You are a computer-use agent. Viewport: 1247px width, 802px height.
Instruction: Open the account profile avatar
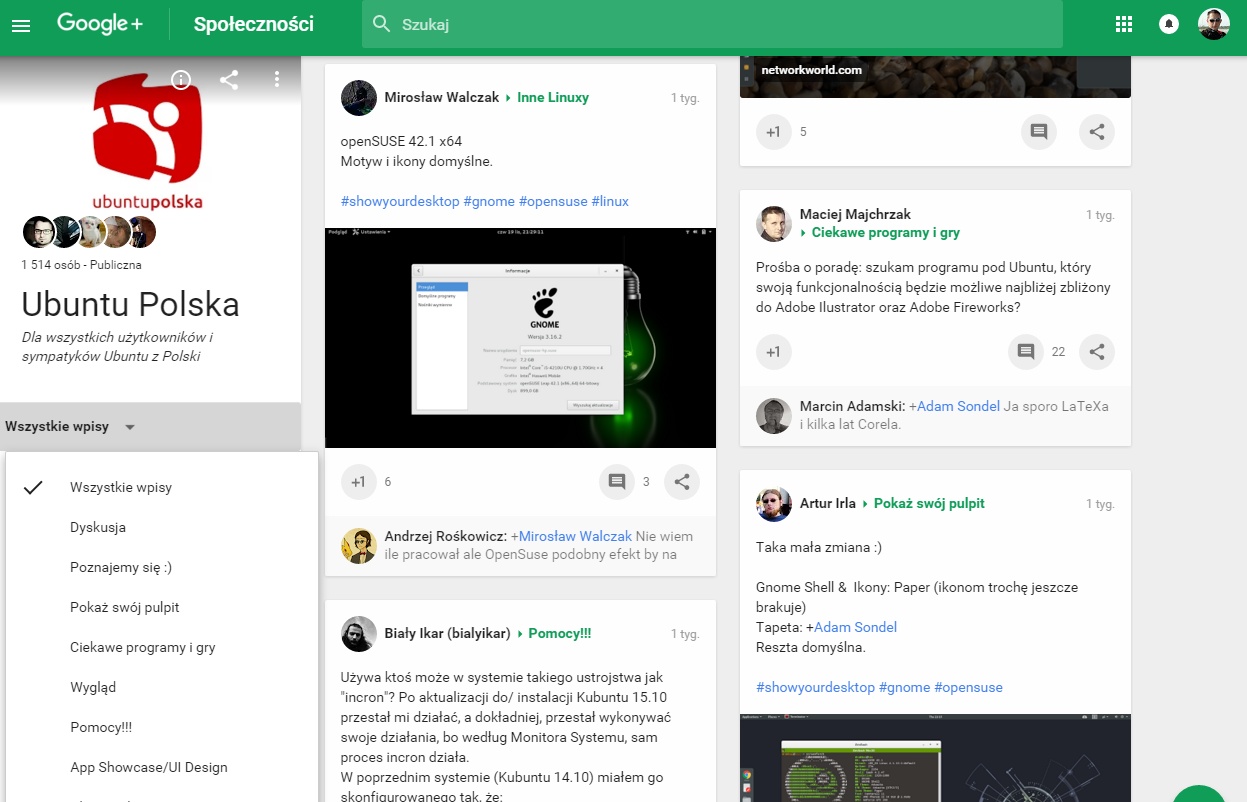(x=1213, y=24)
